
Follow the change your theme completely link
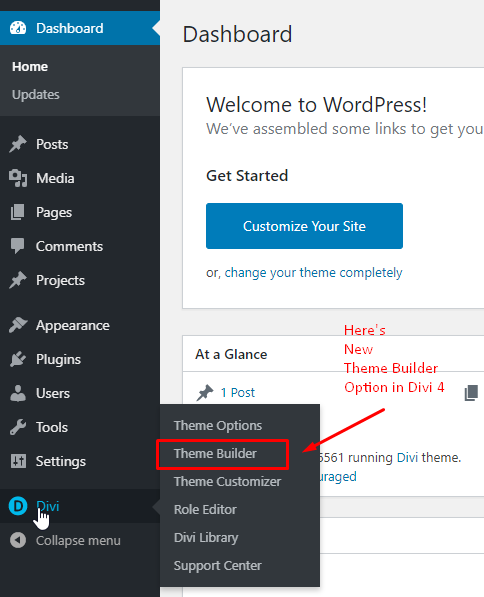coord(313,273)
